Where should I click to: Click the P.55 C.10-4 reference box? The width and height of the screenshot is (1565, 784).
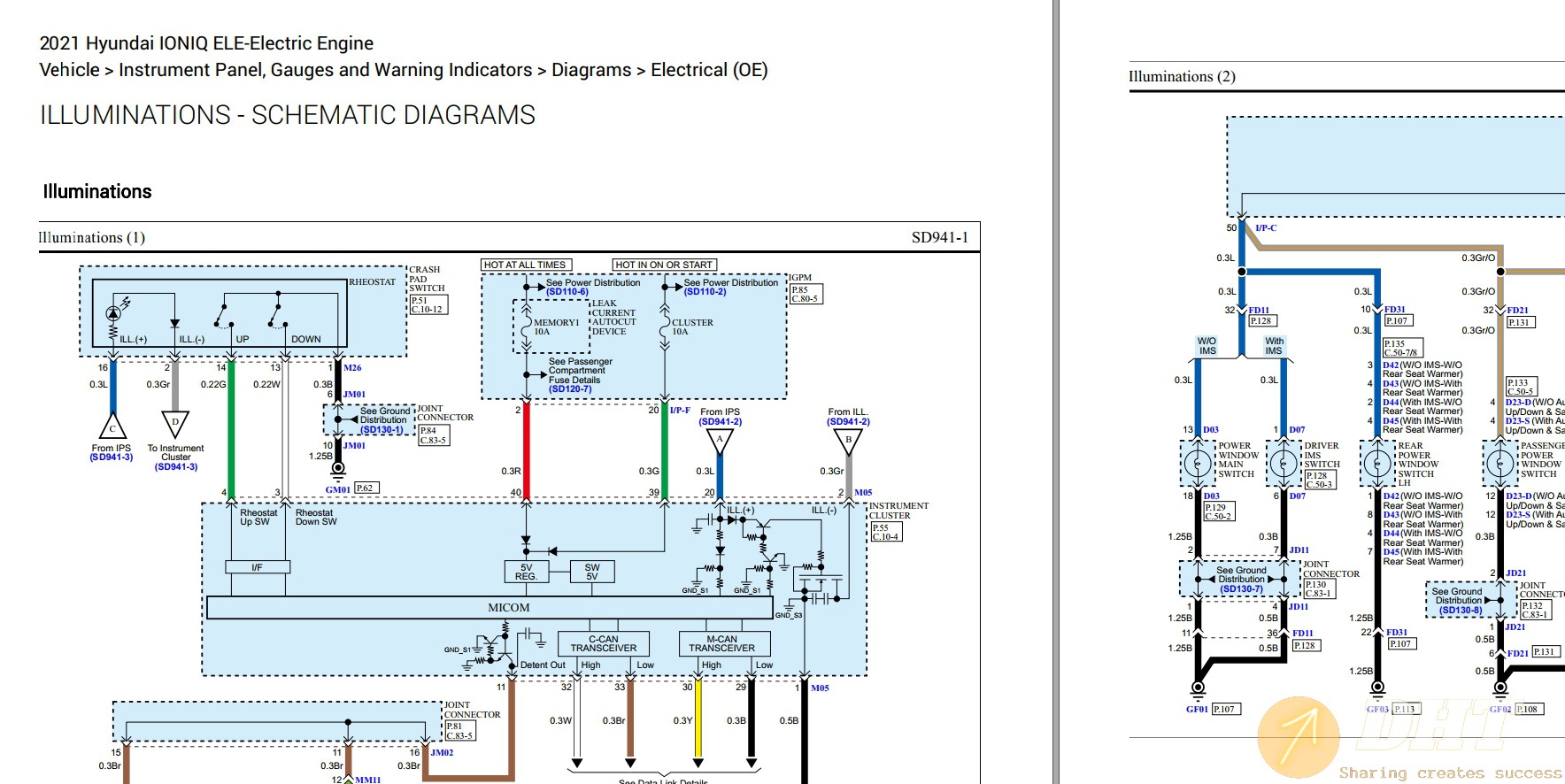(885, 532)
